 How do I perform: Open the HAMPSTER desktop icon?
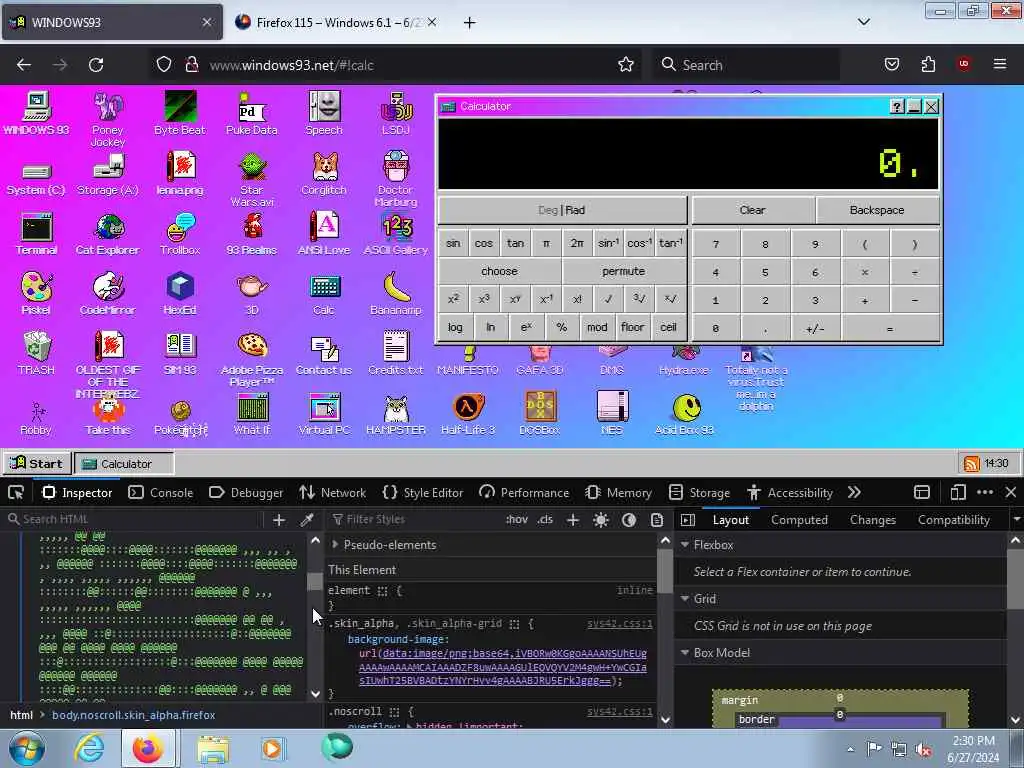[x=396, y=413]
